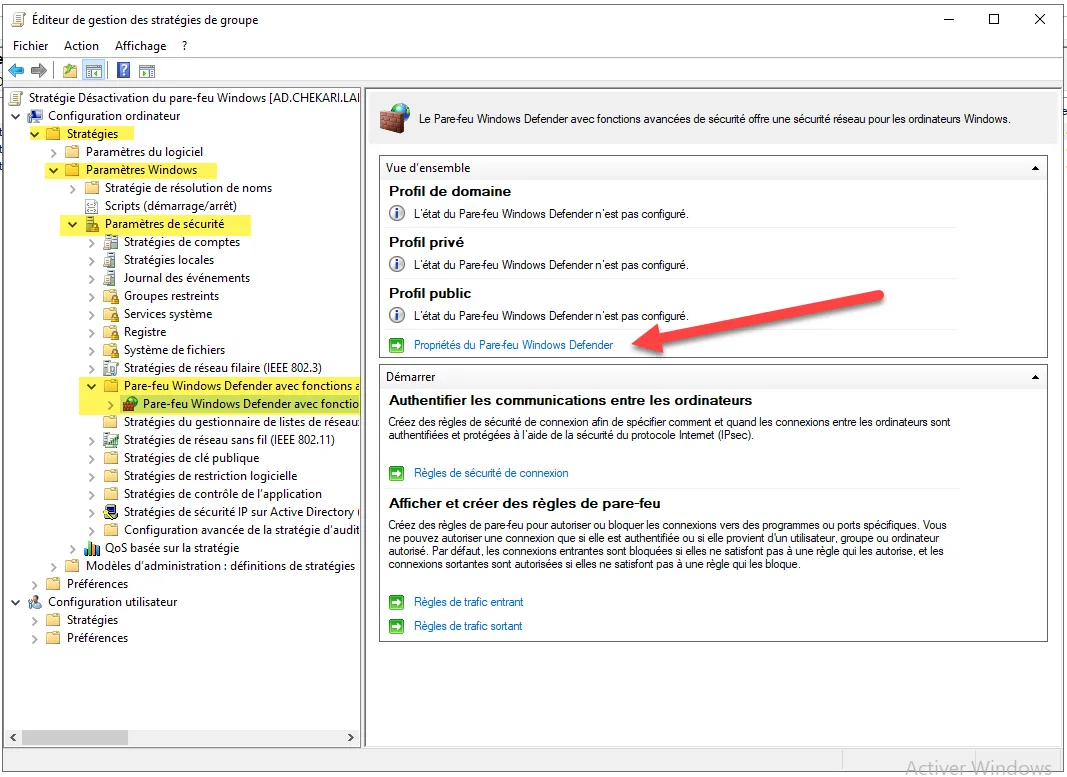Toggle the console tree show/hide icon

pyautogui.click(x=94, y=70)
